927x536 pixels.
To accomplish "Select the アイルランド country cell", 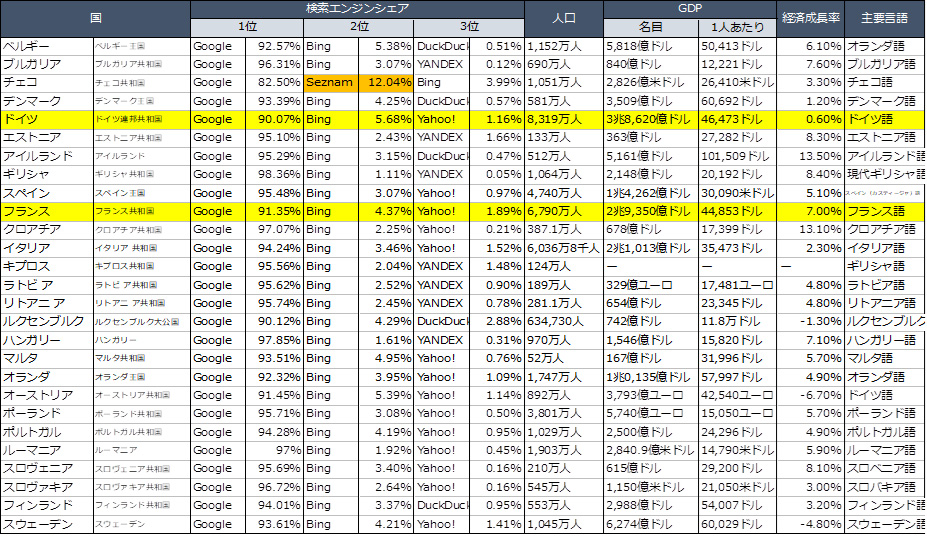I will click(47, 156).
